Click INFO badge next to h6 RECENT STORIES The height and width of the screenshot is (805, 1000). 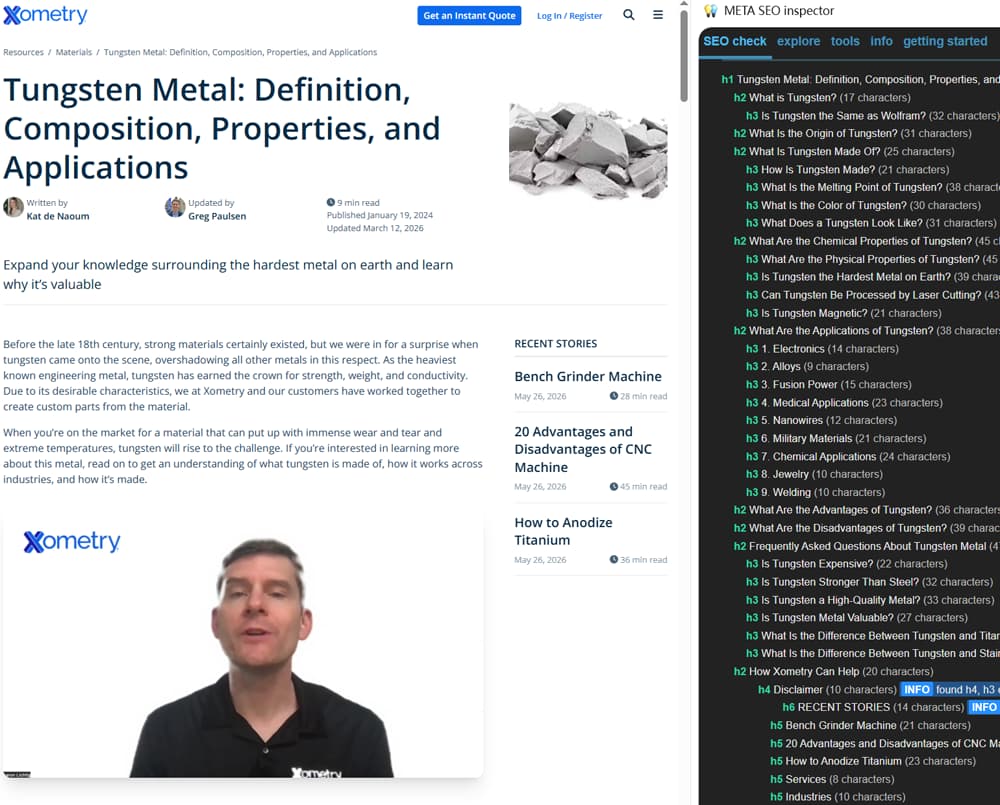click(x=983, y=707)
